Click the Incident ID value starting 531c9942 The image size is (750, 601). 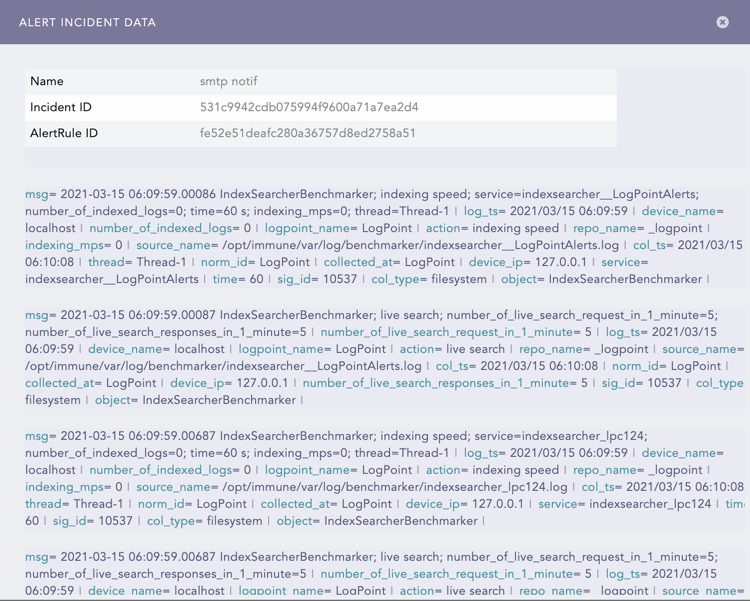[309, 107]
